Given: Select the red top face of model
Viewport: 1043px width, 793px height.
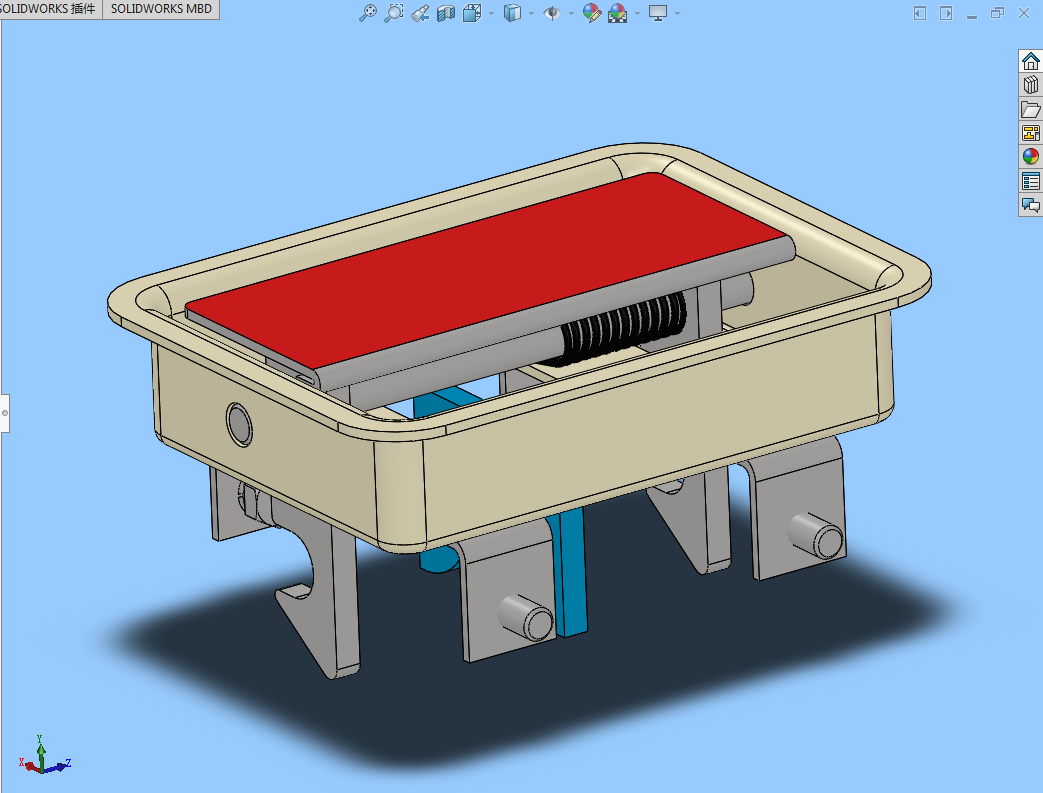Looking at the screenshot, I should pos(486,269).
